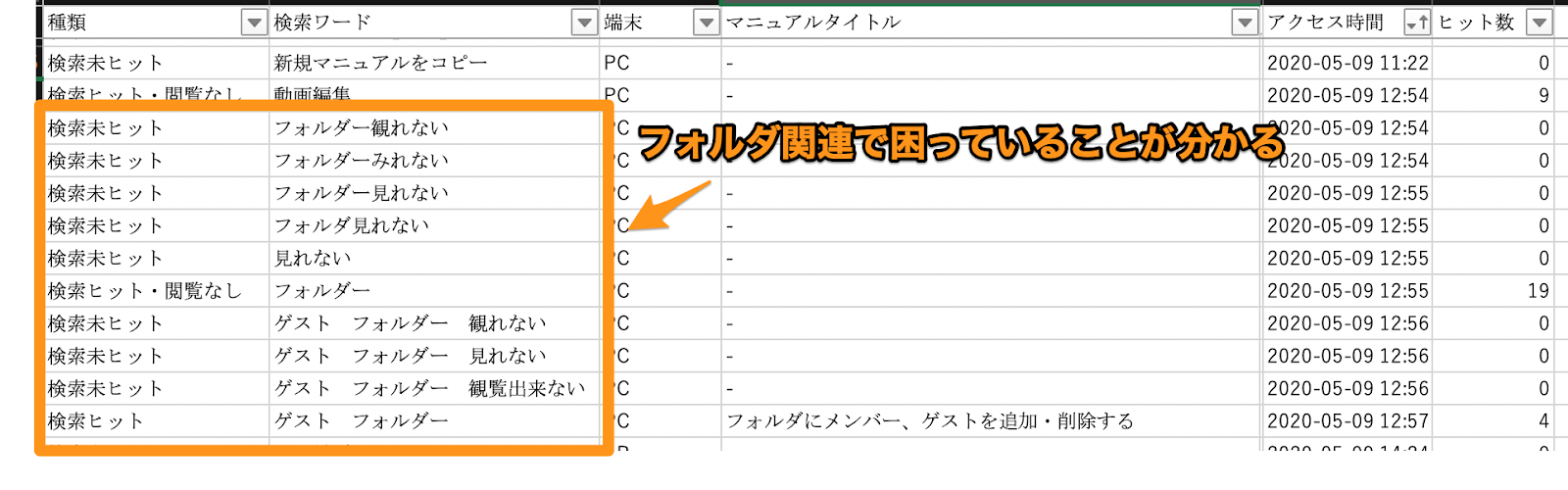Click the hit count cell showing 9
1568x490 pixels.
[1543, 96]
